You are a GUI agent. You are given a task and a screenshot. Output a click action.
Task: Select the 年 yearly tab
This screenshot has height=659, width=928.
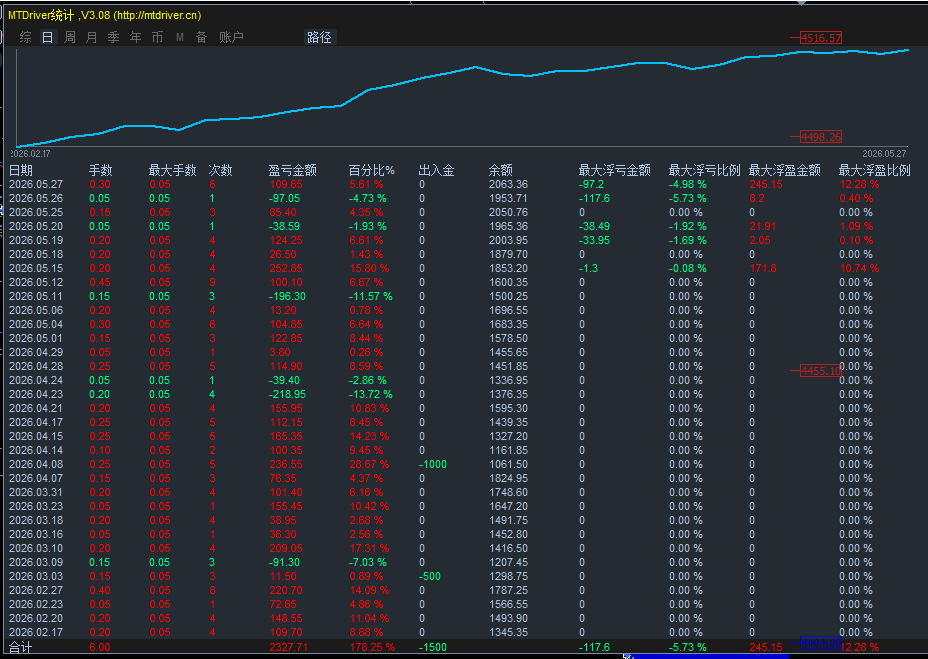pyautogui.click(x=136, y=37)
